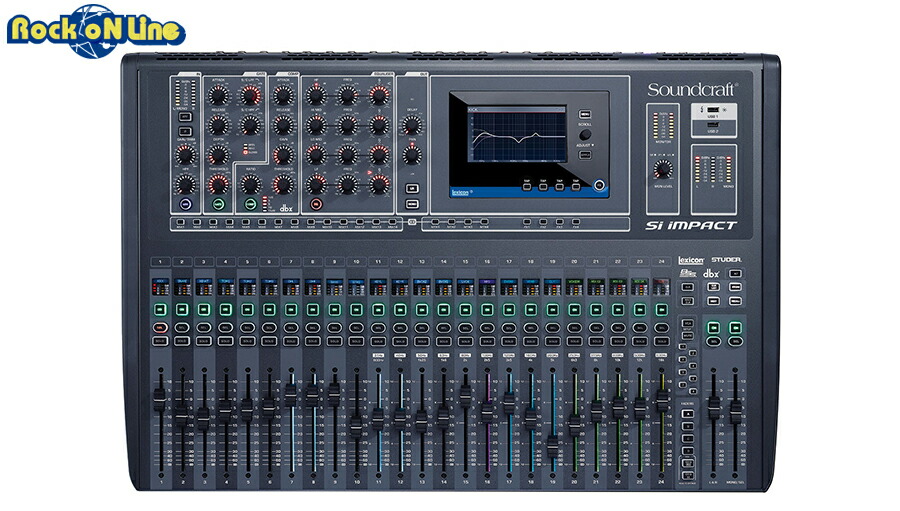Click the gate DEPTH knob
900x511 pixels.
[x=218, y=155]
